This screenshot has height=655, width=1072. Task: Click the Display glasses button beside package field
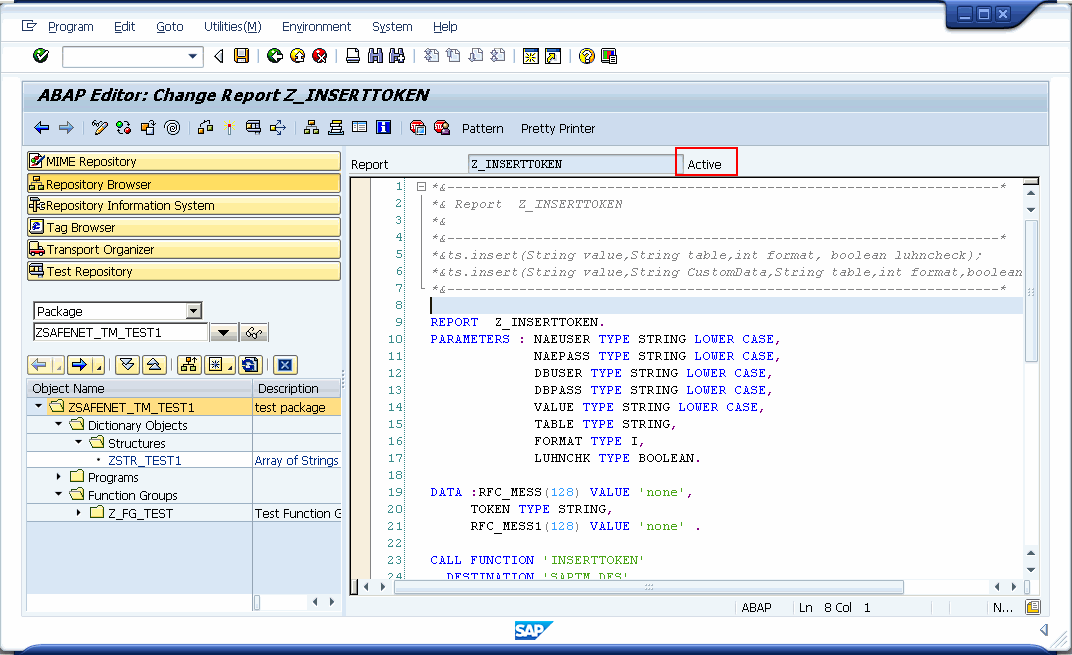pos(254,333)
